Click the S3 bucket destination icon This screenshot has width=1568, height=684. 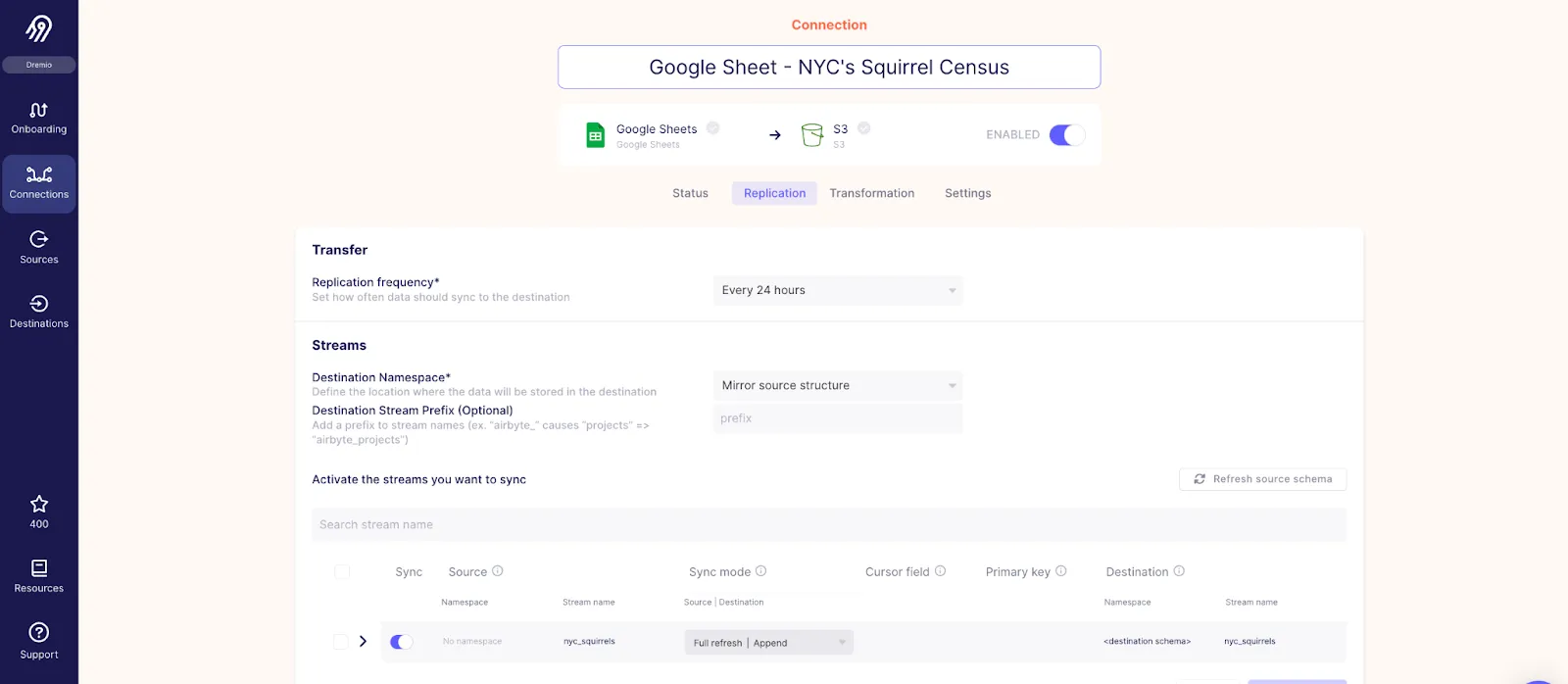click(x=811, y=135)
